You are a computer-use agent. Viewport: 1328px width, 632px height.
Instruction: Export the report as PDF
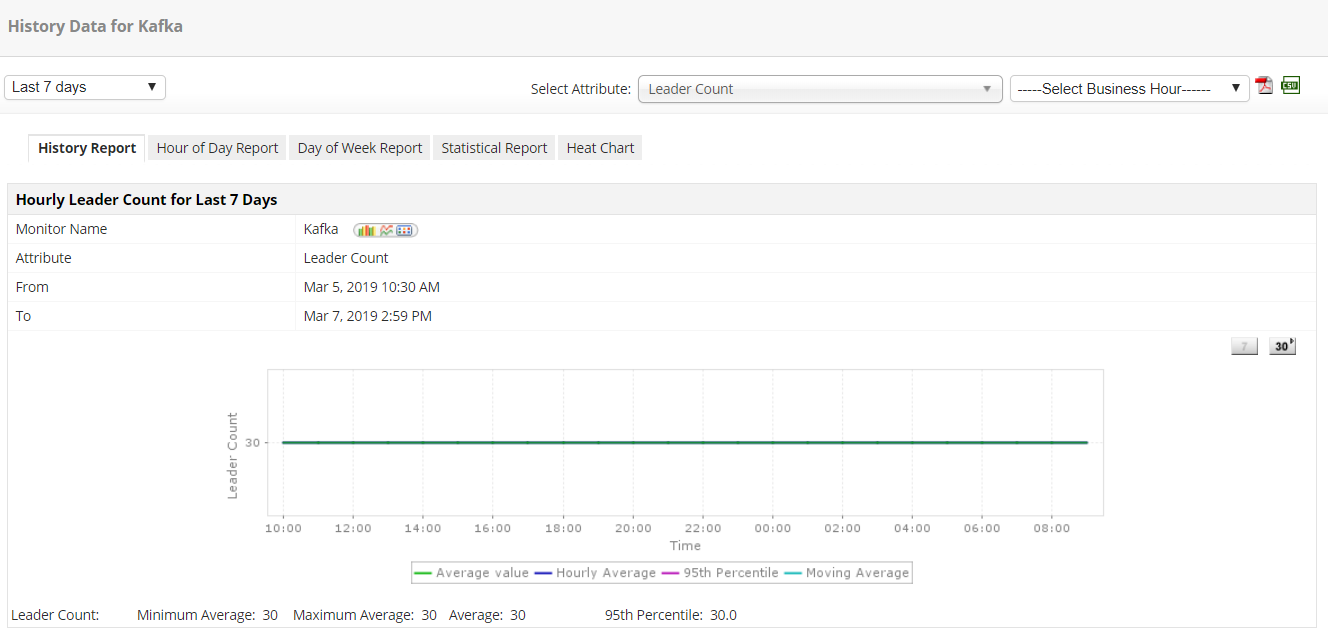coord(1264,87)
